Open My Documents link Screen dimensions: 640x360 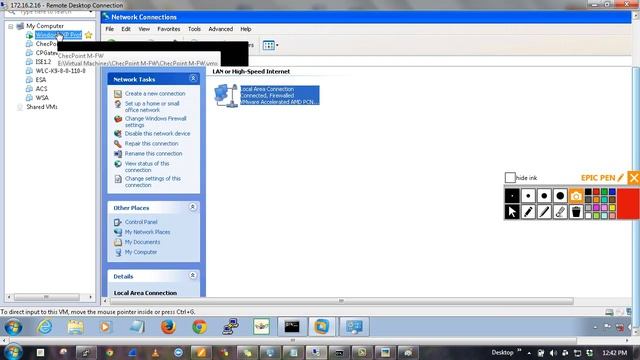pos(142,242)
